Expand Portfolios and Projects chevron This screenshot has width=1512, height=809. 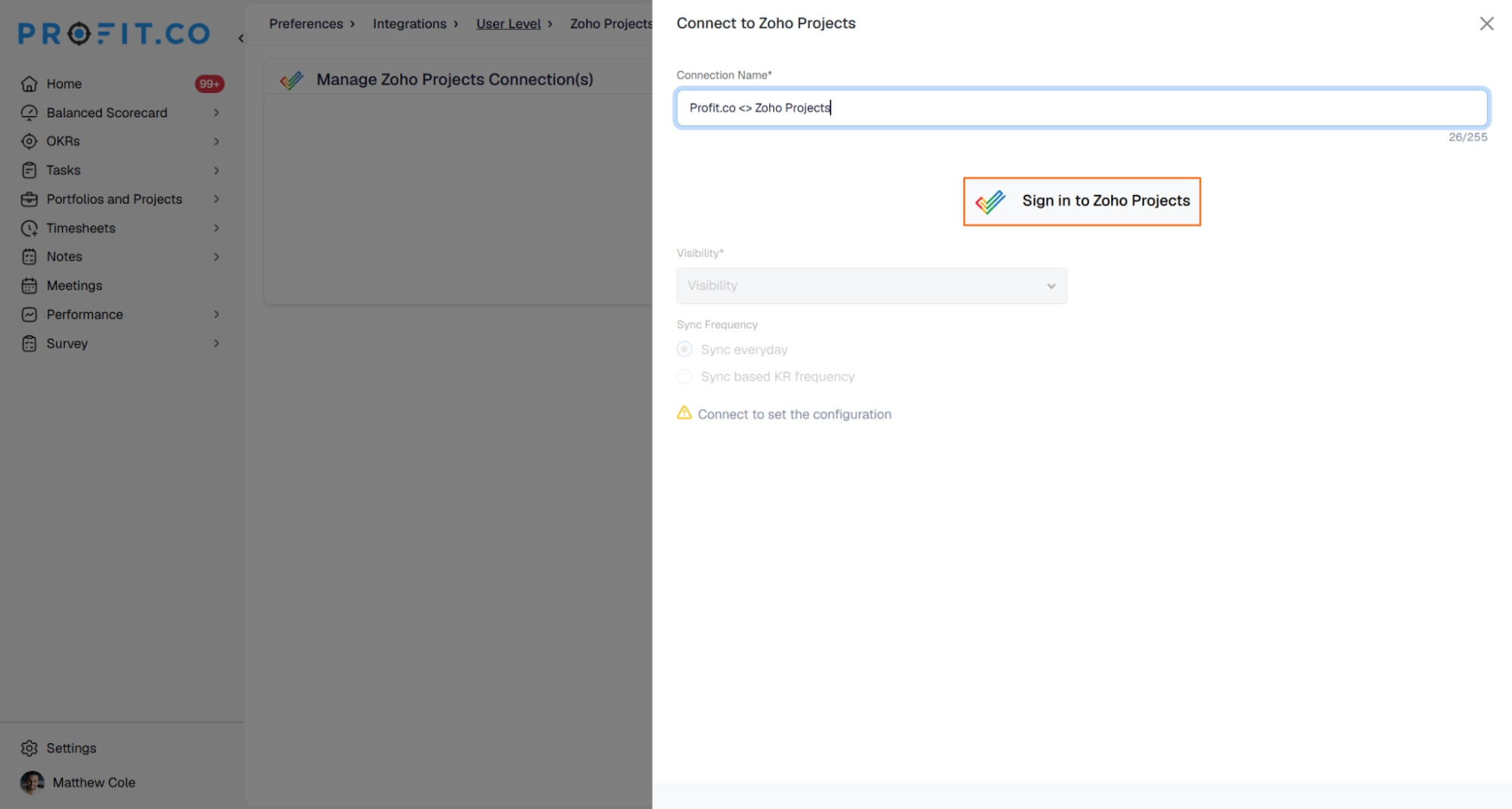(x=216, y=199)
